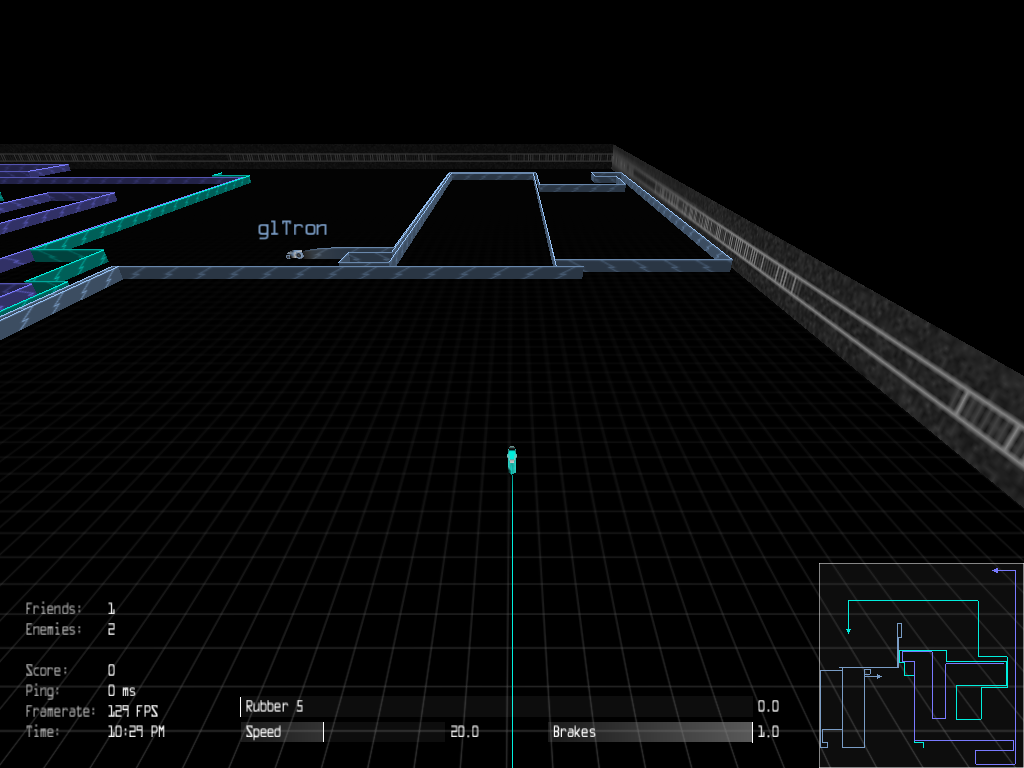Click the Brakes gauge bar

pyautogui.click(x=651, y=732)
